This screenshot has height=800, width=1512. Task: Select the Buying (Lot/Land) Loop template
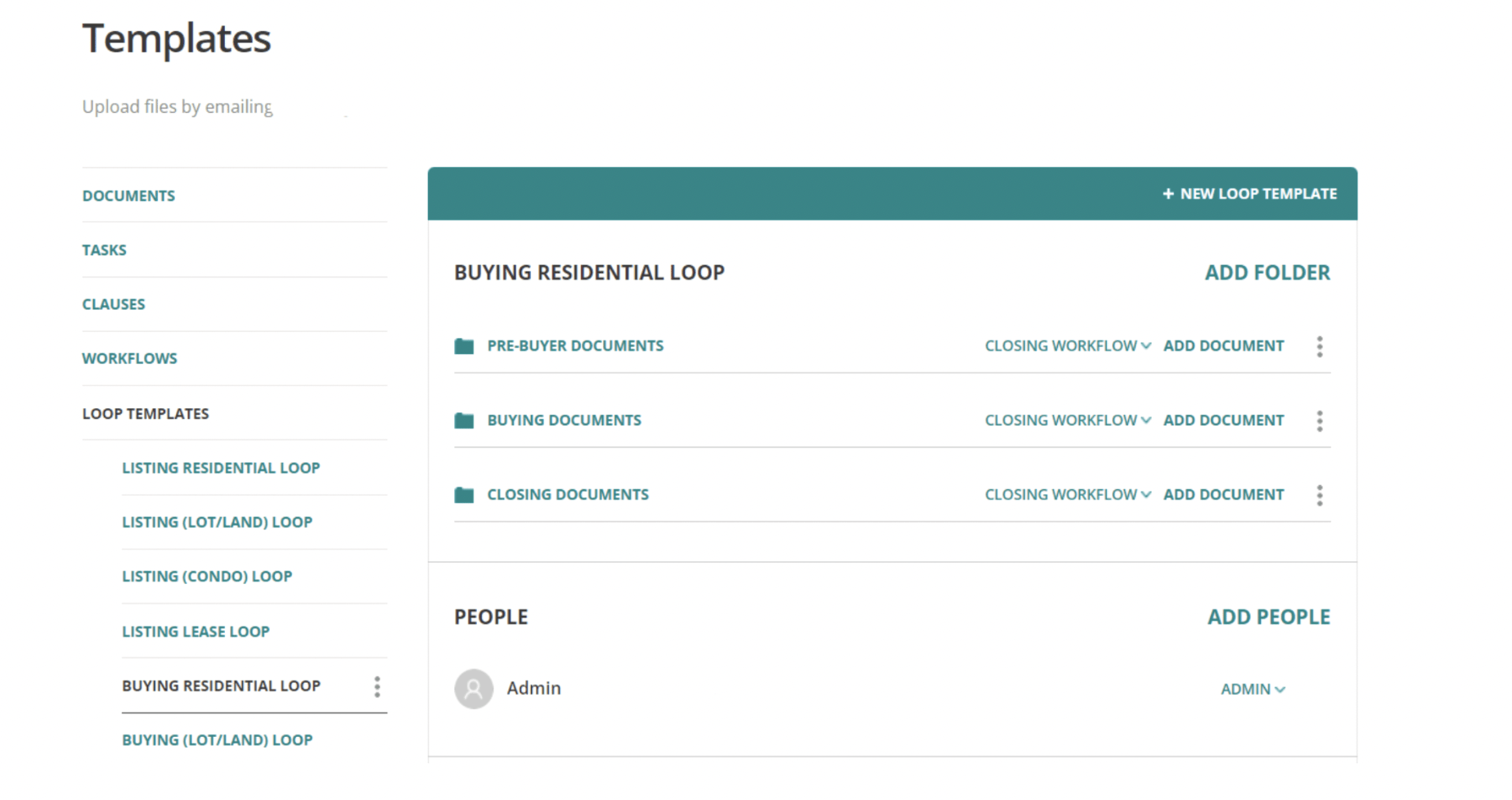tap(217, 740)
